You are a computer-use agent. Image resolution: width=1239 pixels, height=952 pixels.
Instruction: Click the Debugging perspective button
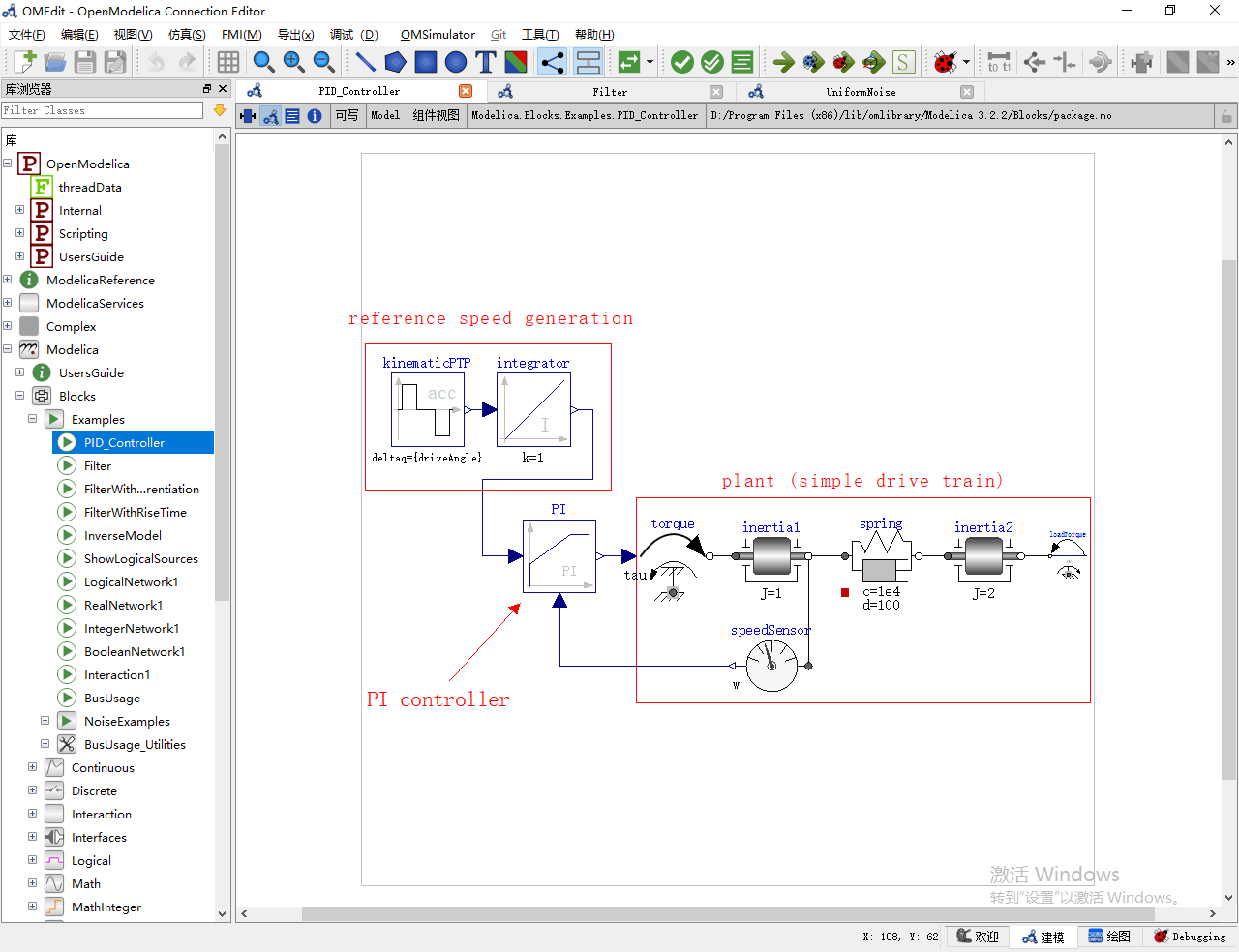pyautogui.click(x=1190, y=937)
